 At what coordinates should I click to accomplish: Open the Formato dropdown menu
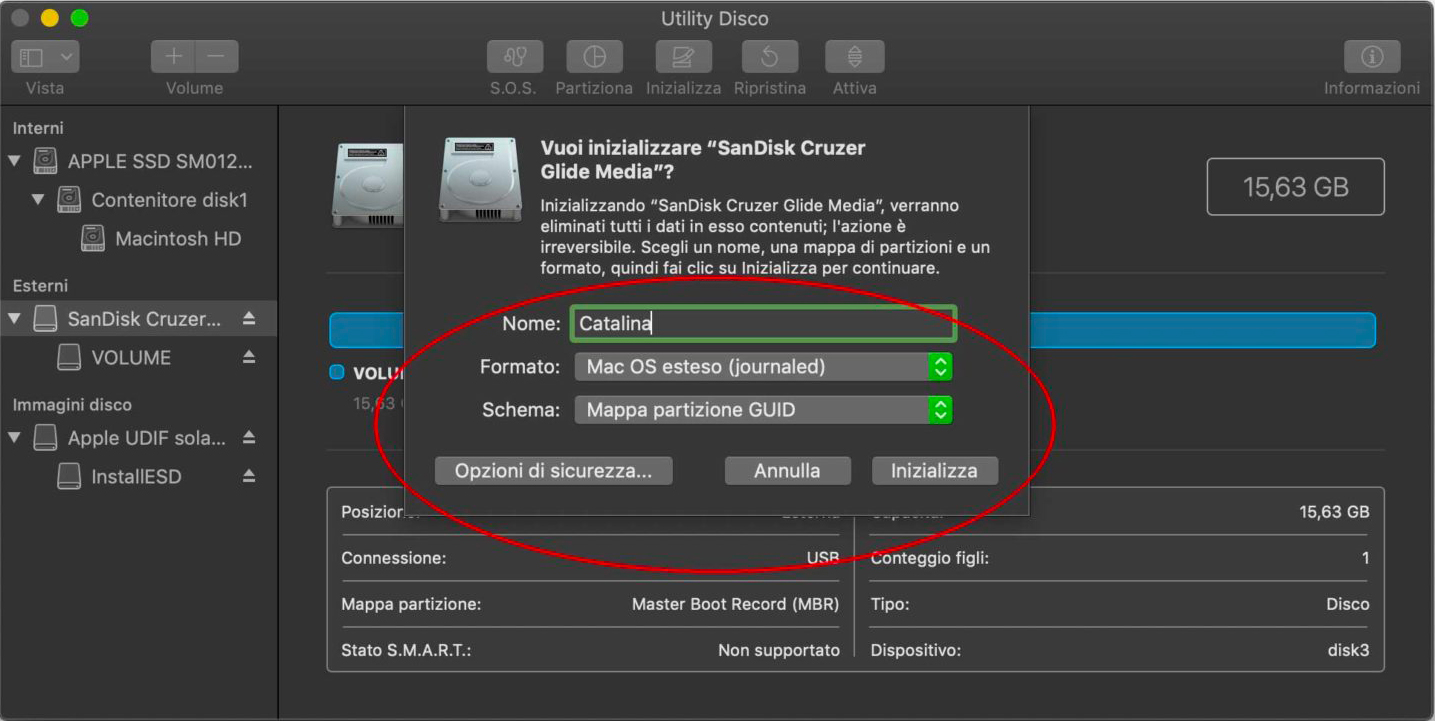(763, 367)
